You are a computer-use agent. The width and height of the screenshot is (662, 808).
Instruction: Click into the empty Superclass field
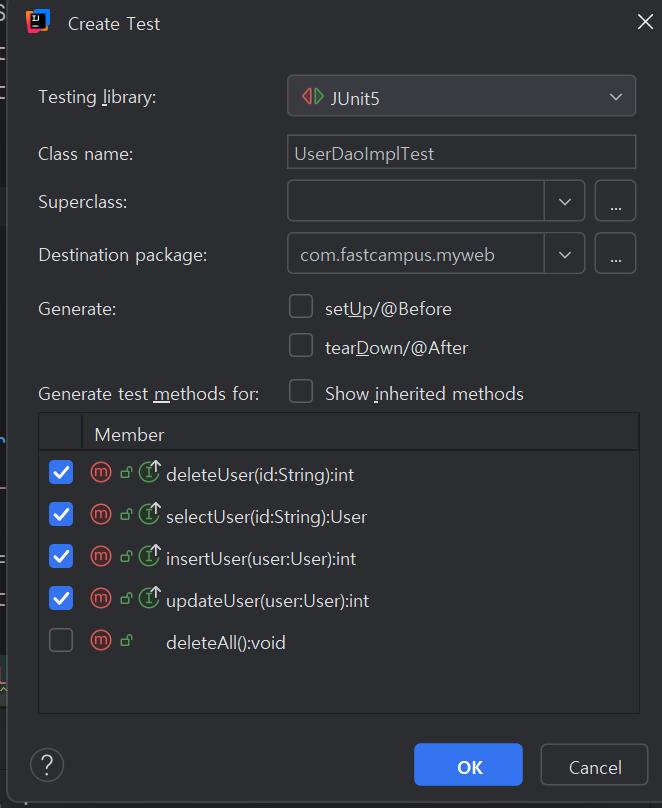pyautogui.click(x=416, y=201)
